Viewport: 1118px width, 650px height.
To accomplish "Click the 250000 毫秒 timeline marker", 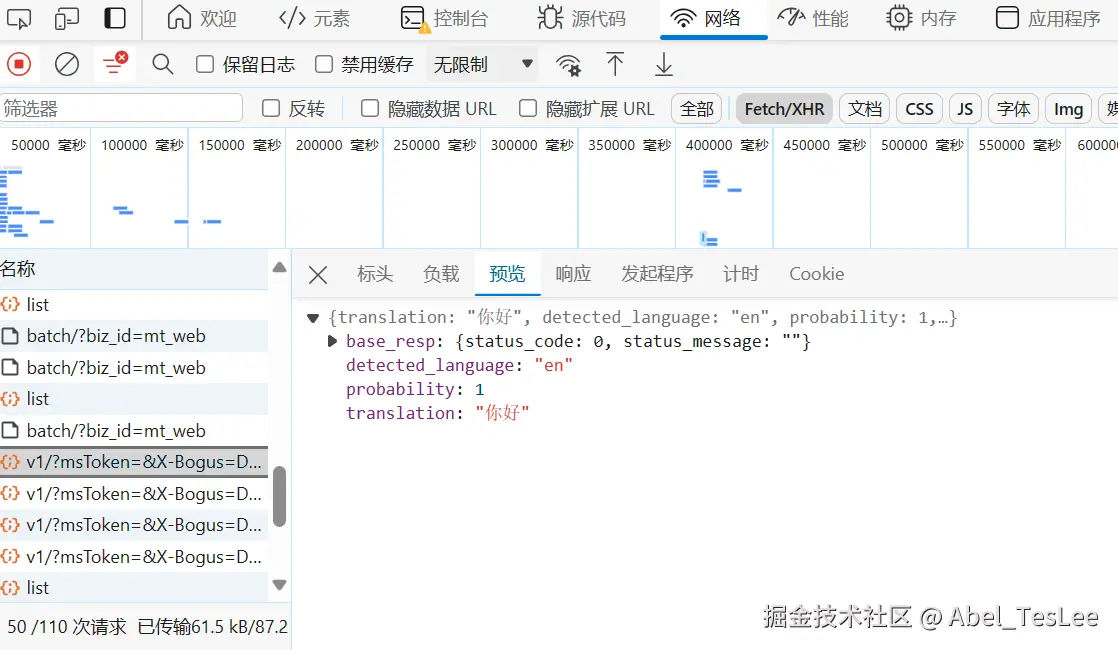I will (434, 145).
